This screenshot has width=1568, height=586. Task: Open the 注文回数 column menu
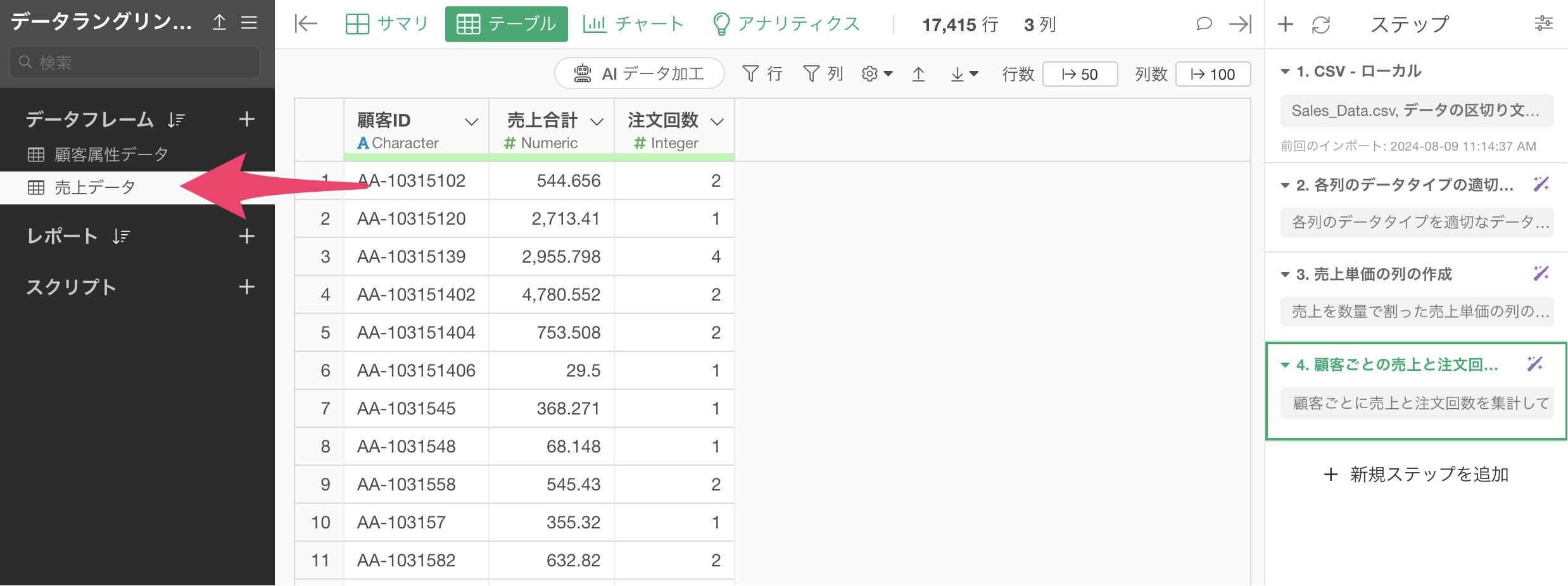click(x=717, y=122)
